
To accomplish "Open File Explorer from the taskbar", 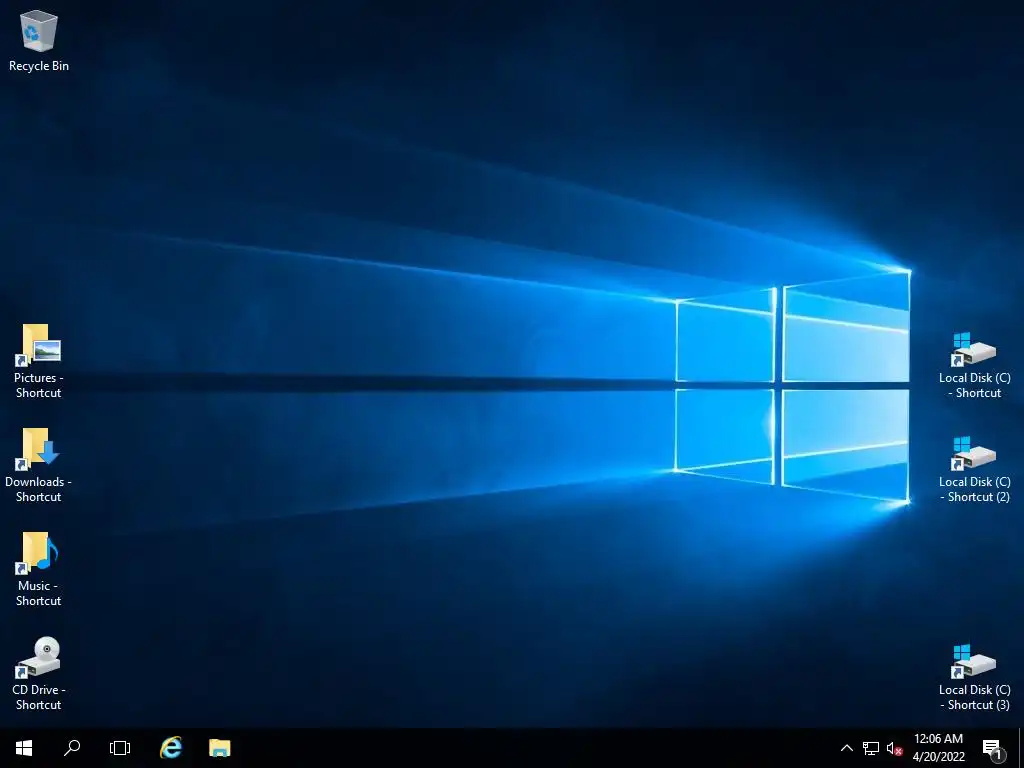I will click(219, 748).
